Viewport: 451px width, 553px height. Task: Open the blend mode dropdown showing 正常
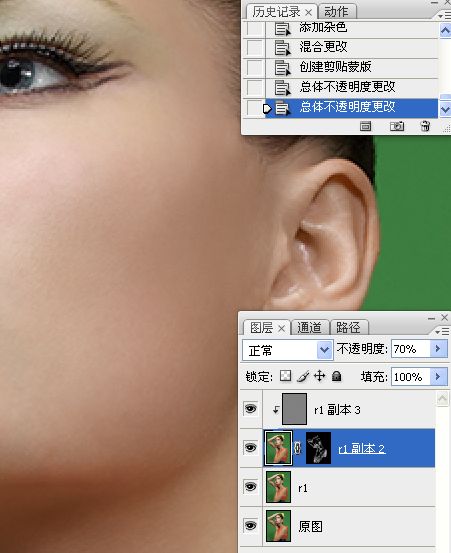288,350
